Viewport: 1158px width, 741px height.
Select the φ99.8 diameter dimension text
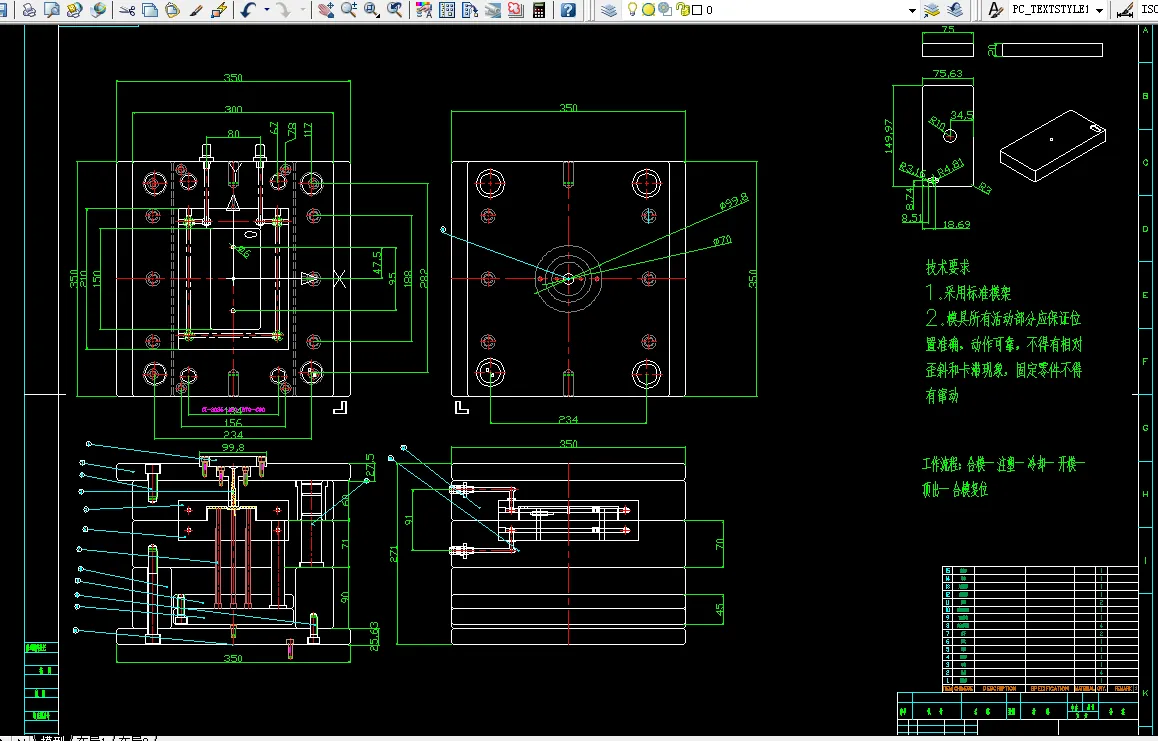point(734,202)
